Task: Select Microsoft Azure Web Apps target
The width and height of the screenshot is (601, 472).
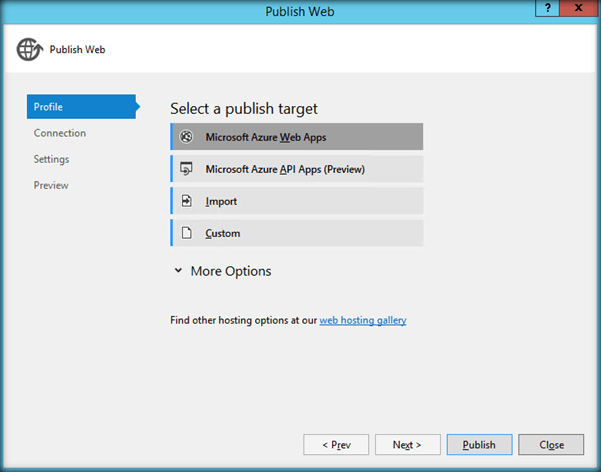Action: (297, 137)
